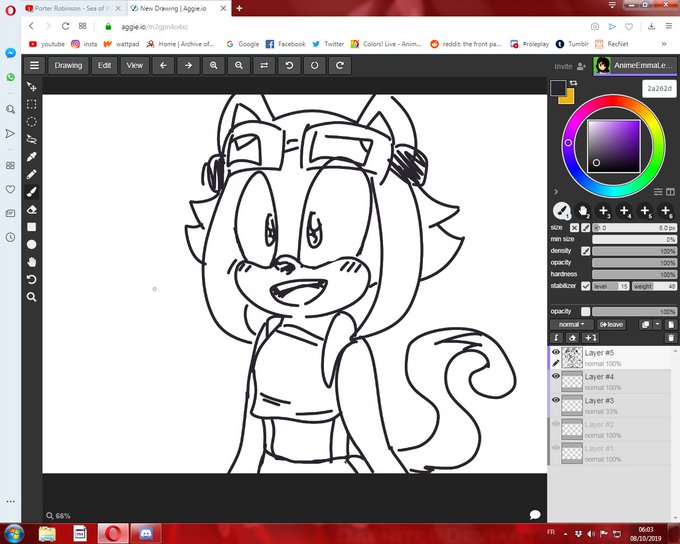Open the youtube bookmark
Screen dimensions: 680x544
(x=46, y=44)
